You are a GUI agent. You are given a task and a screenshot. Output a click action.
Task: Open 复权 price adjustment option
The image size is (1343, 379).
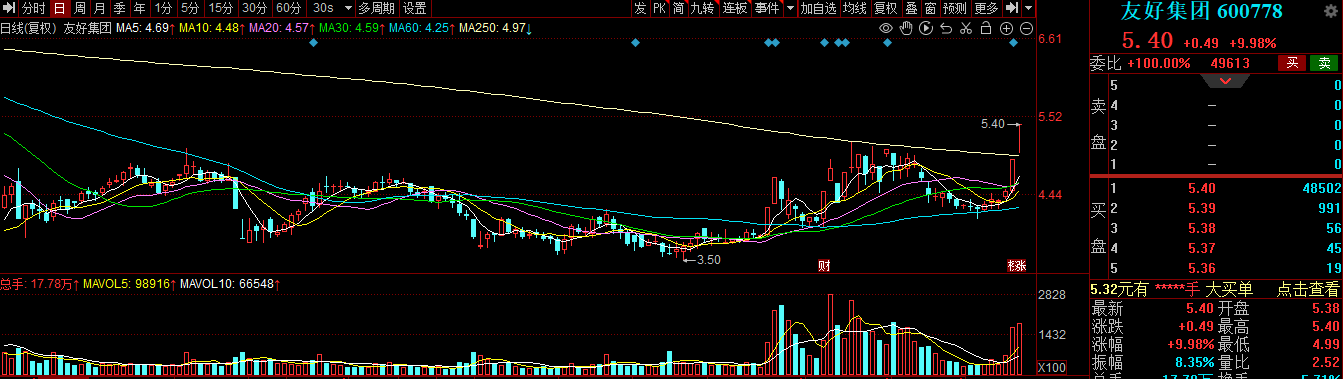pos(886,8)
